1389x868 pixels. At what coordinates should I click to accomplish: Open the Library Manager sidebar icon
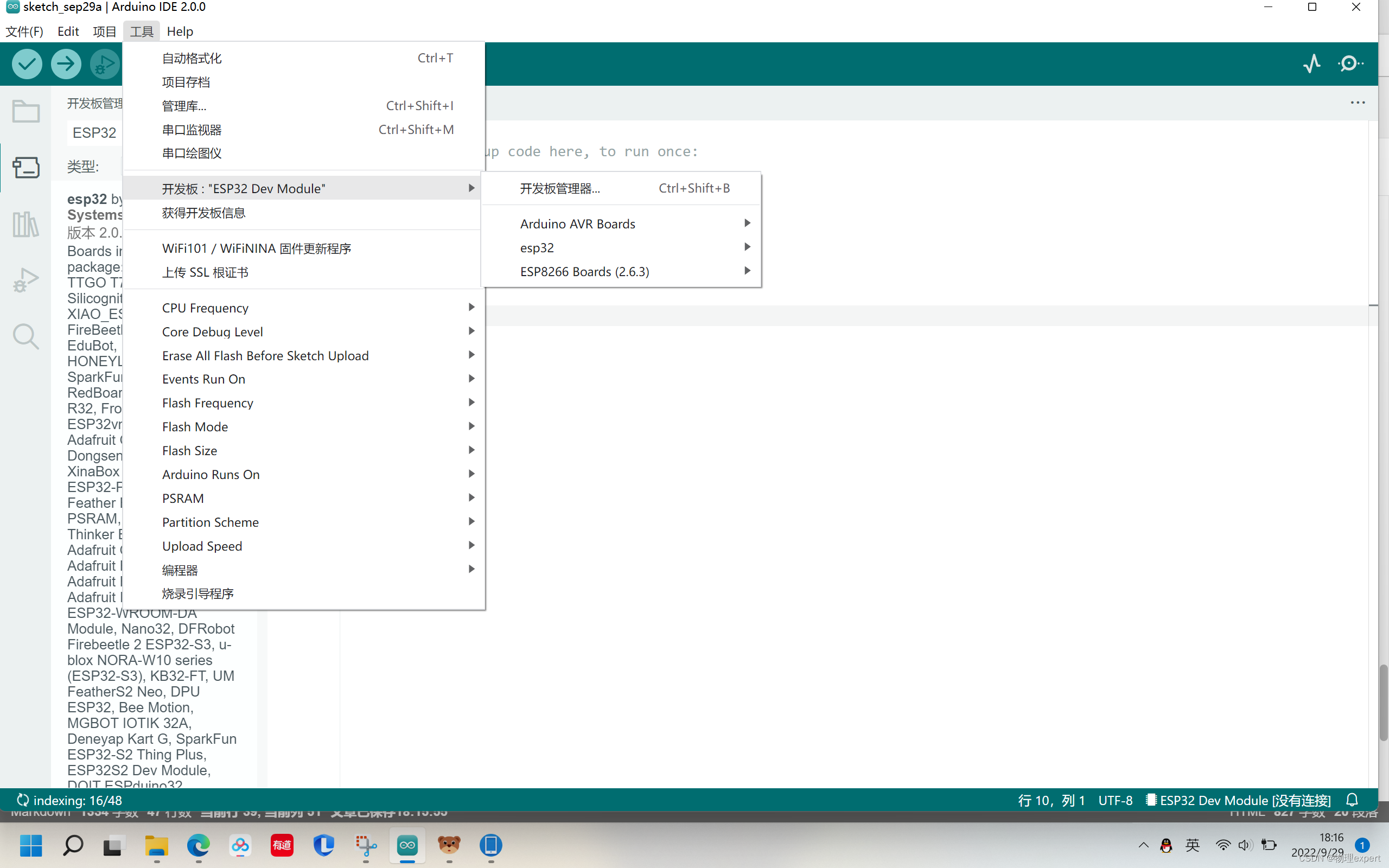click(26, 224)
